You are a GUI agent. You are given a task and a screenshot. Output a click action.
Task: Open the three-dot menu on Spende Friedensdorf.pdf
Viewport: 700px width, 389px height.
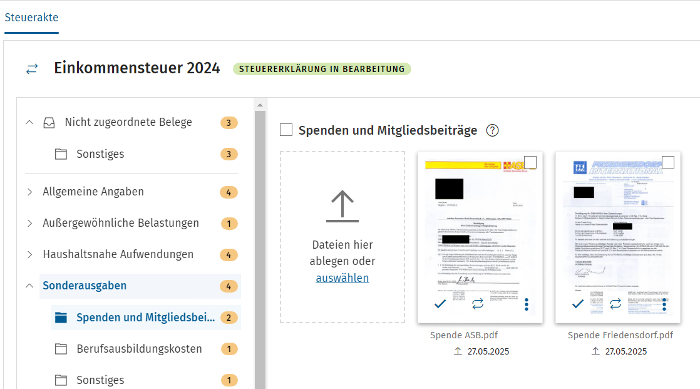(x=664, y=304)
